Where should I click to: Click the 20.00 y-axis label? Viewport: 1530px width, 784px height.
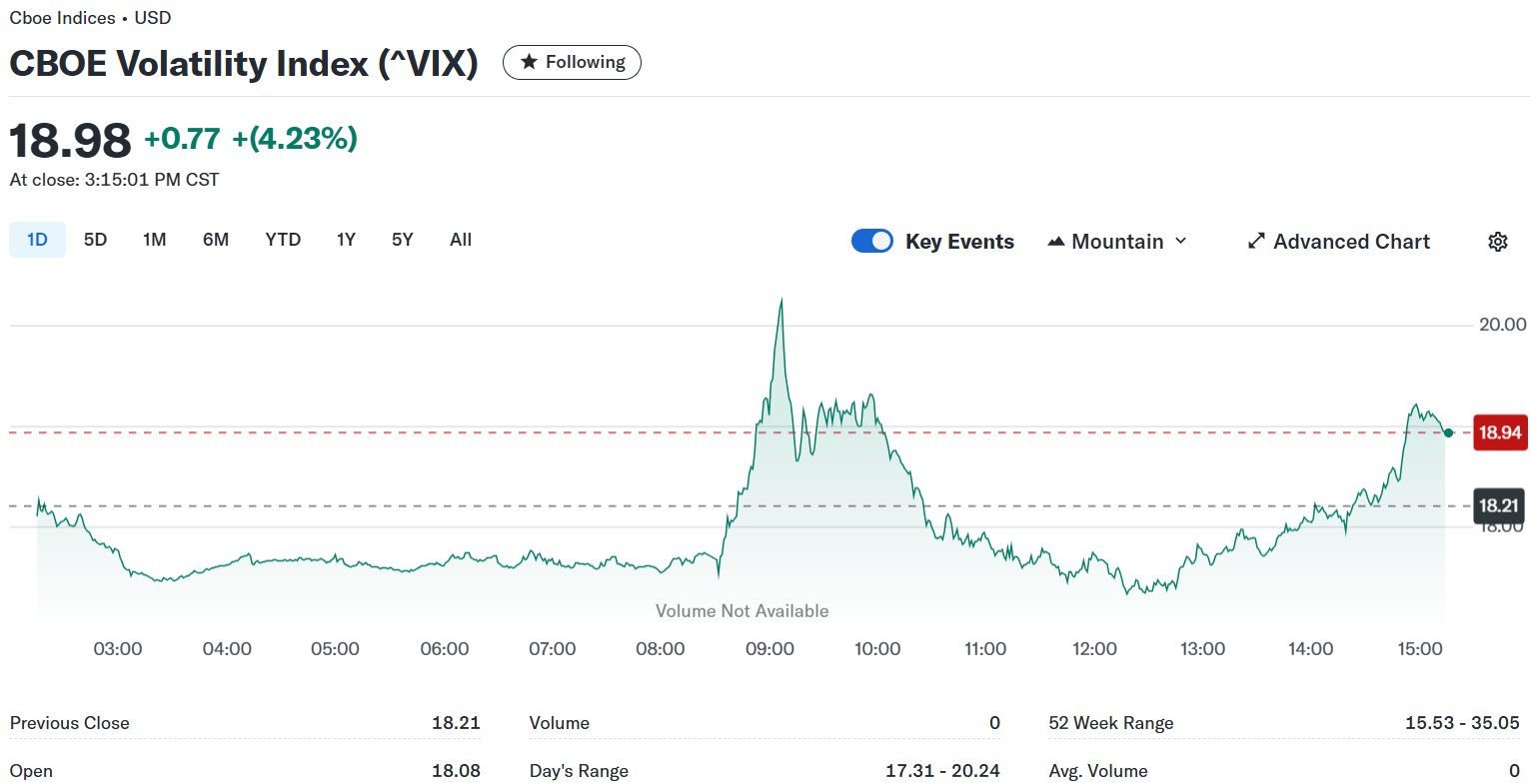coord(1502,325)
